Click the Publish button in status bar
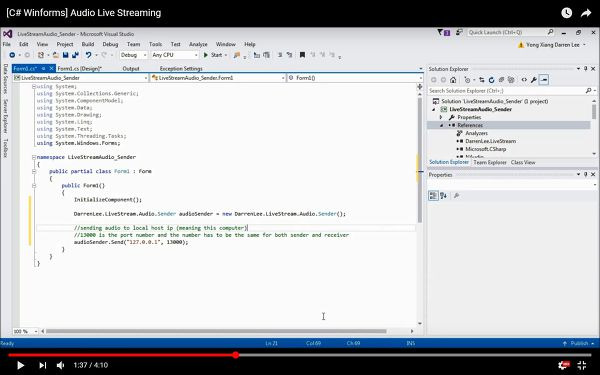 [578, 343]
